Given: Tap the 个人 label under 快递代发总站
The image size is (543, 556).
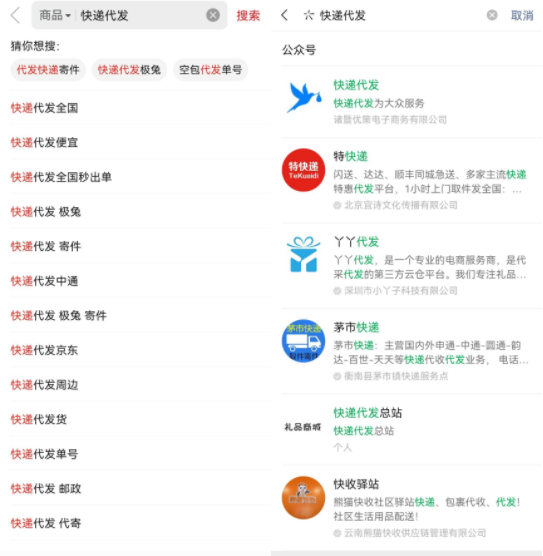Looking at the screenshot, I should [342, 447].
